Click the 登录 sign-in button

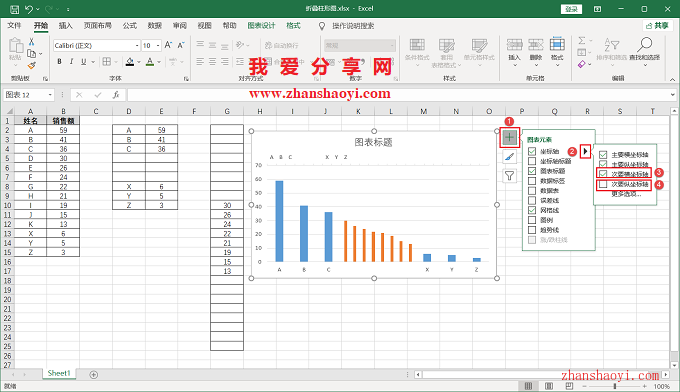point(571,9)
